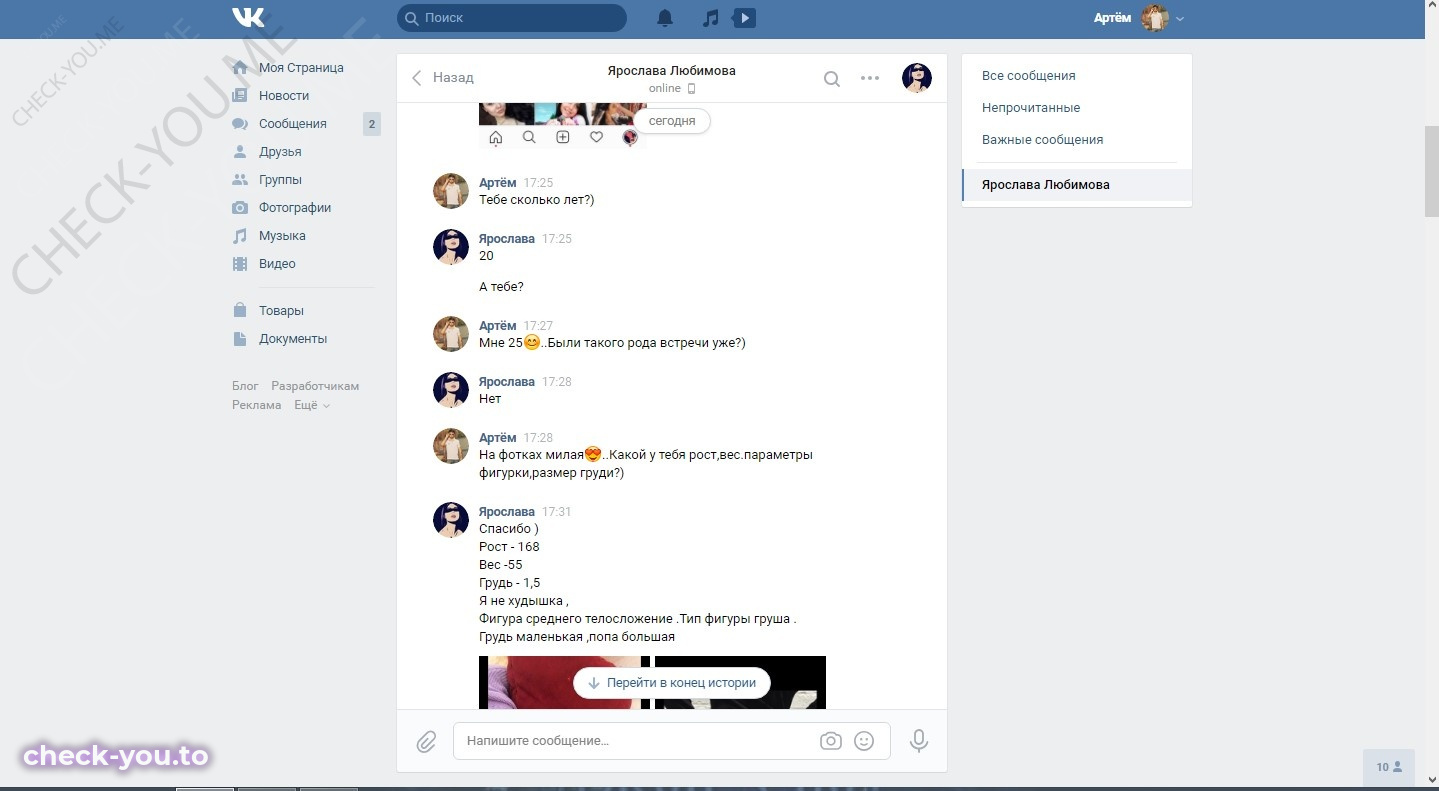
Task: Go back with the Назад button
Action: pyautogui.click(x=443, y=77)
